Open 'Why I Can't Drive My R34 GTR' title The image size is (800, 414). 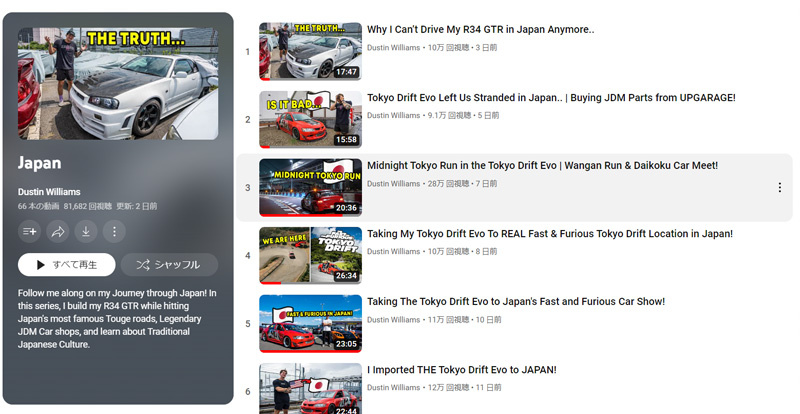point(481,30)
